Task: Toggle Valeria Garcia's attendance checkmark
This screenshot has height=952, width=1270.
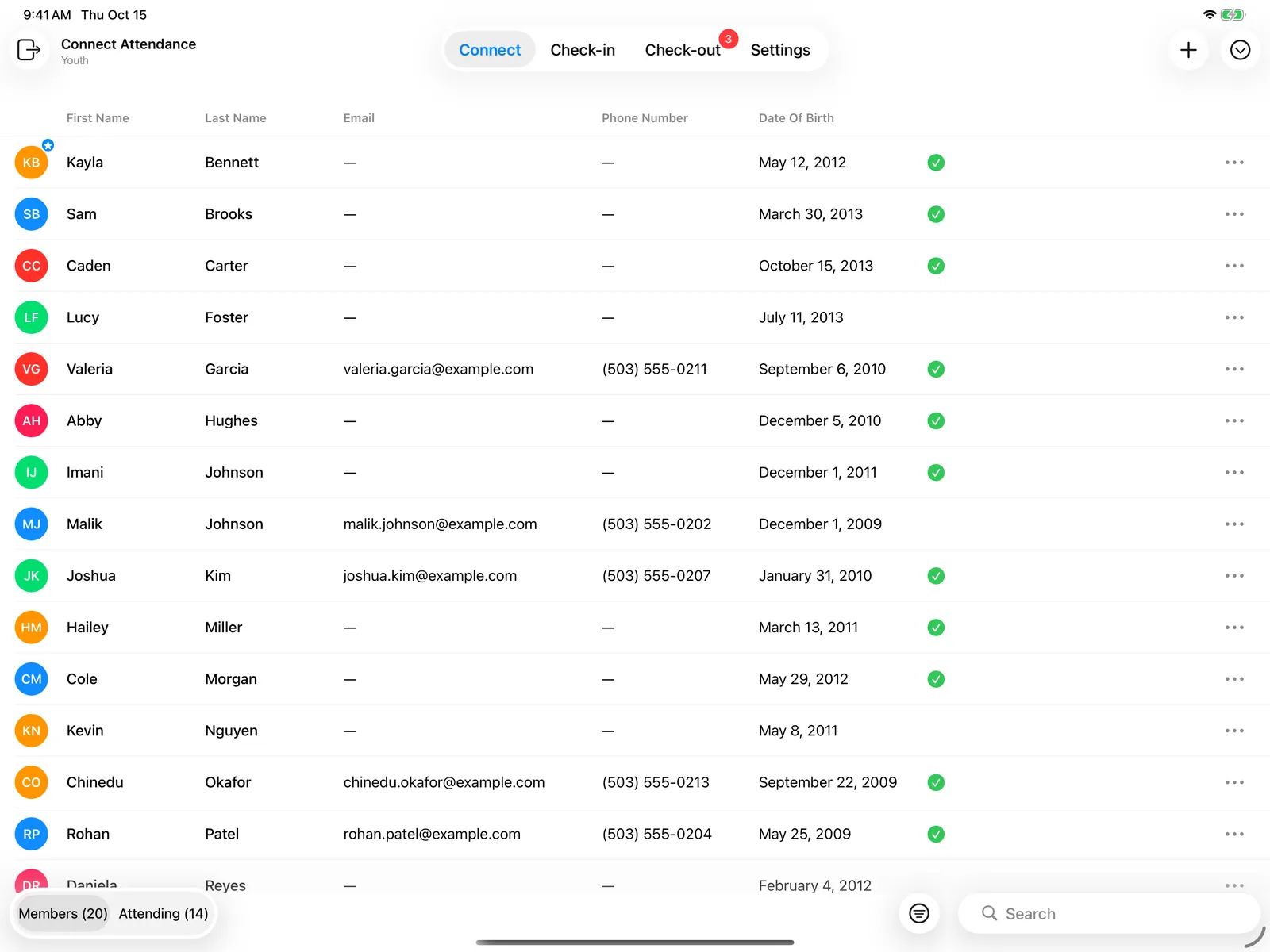Action: pos(936,369)
